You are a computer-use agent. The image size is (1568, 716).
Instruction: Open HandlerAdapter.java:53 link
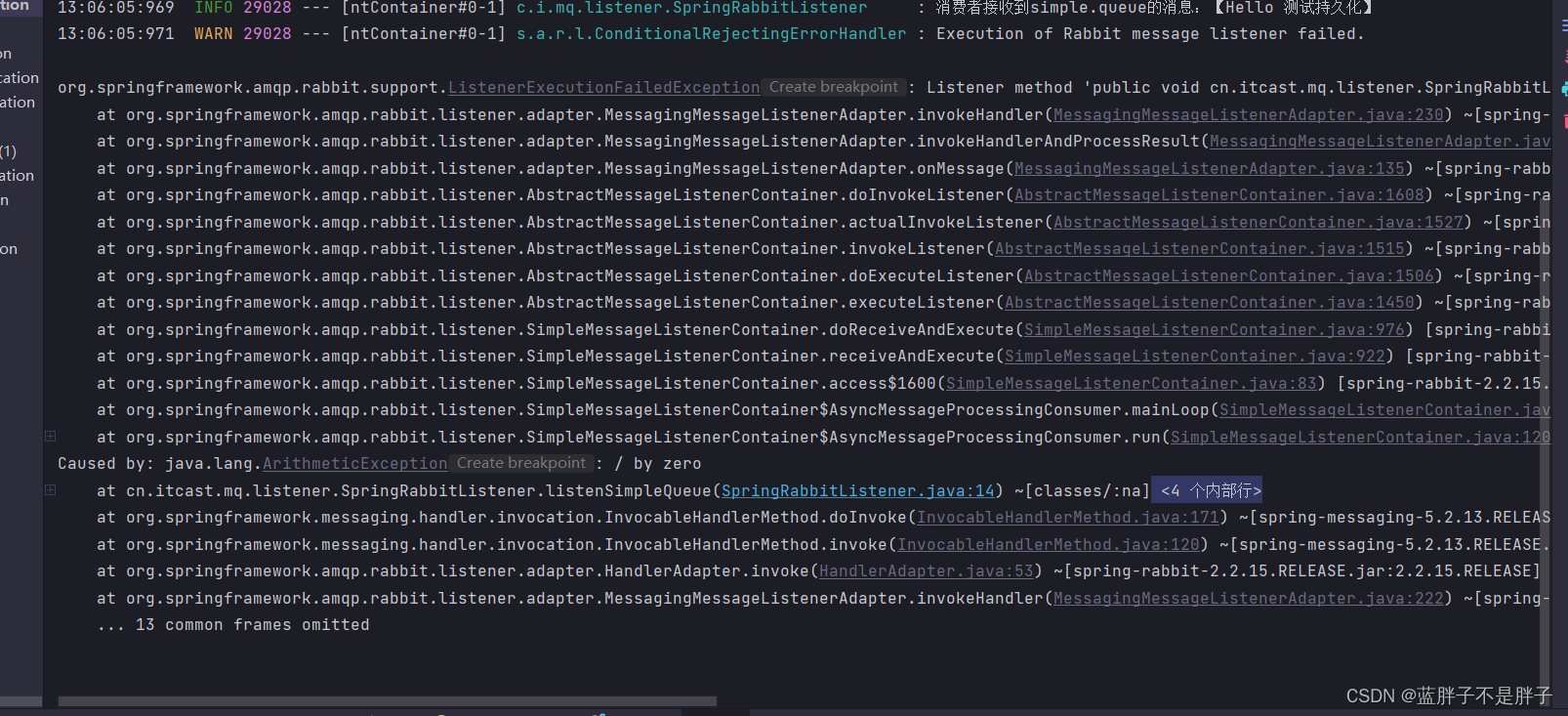pyautogui.click(x=926, y=571)
